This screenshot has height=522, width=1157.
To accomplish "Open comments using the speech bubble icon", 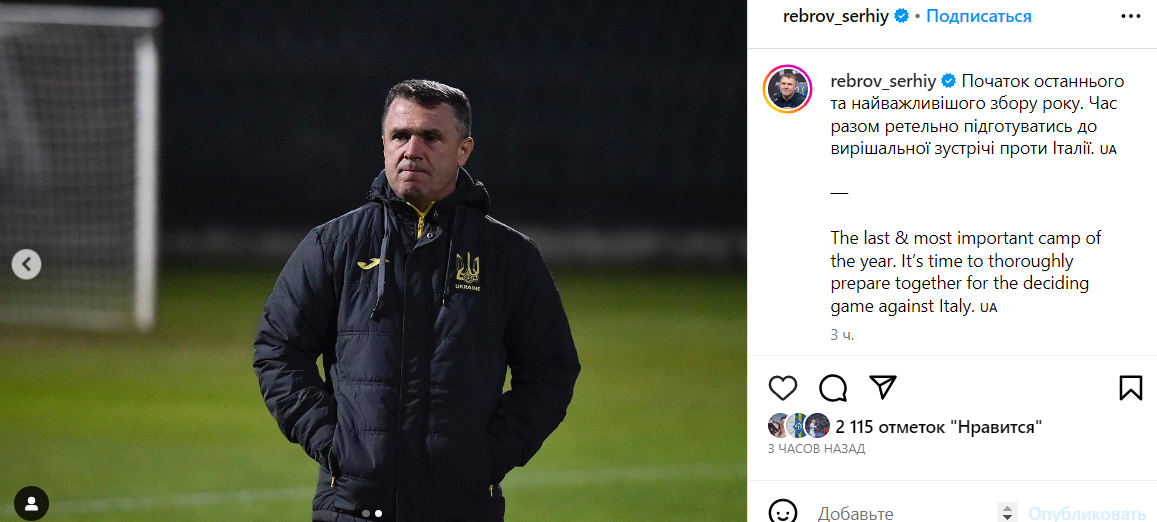I will pyautogui.click(x=833, y=388).
